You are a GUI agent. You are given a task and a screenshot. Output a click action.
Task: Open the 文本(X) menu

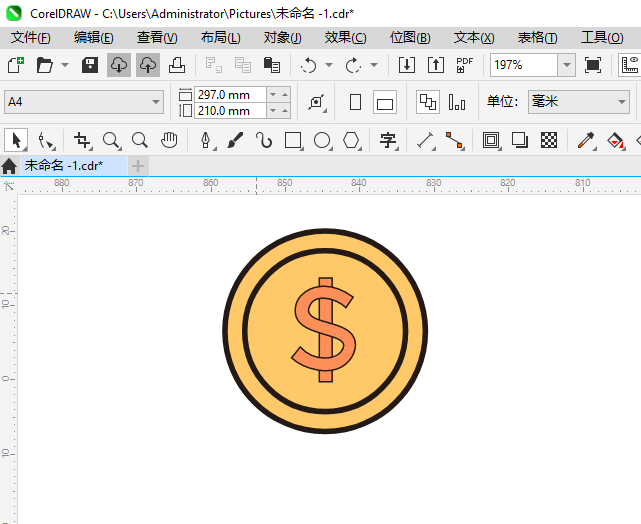(474, 38)
